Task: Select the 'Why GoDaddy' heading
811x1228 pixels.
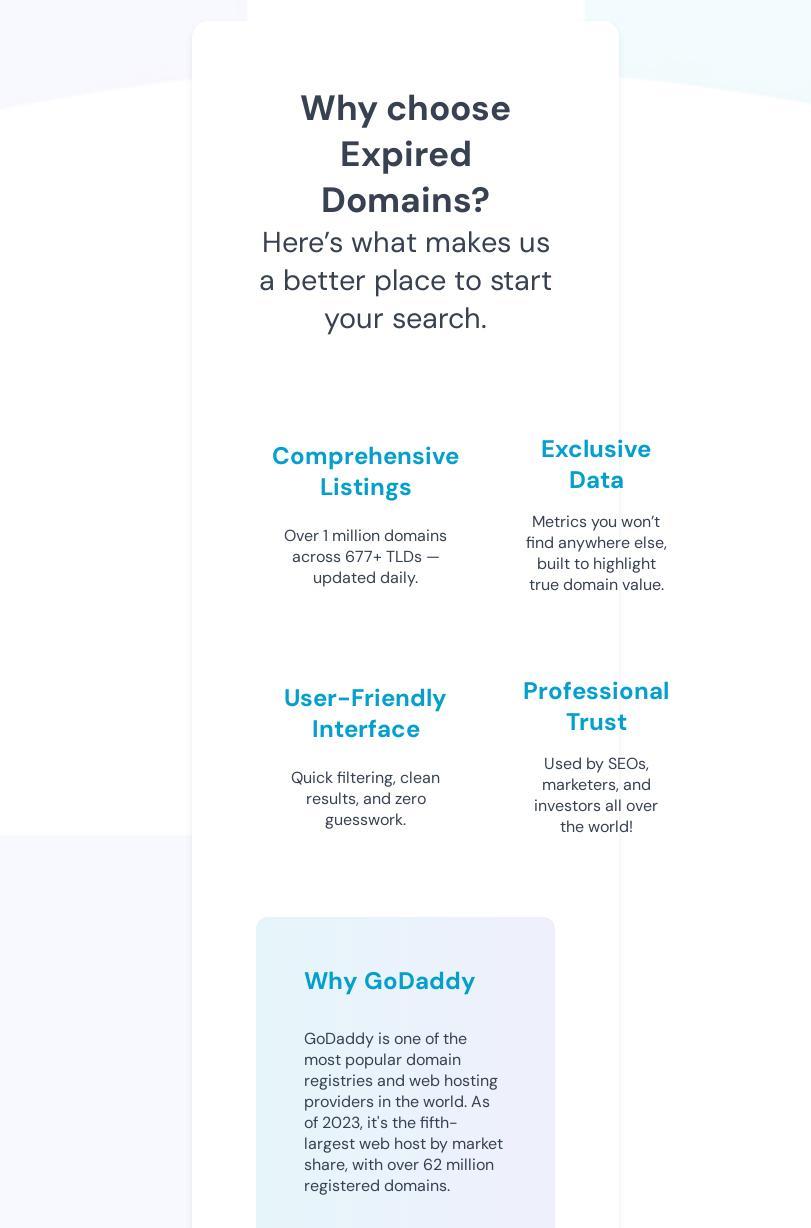Action: click(x=390, y=981)
